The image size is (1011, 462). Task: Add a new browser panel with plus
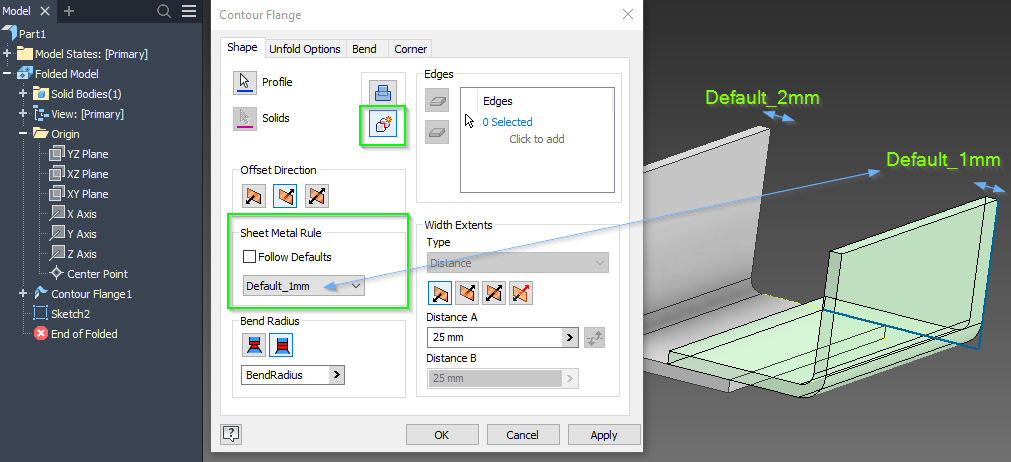pyautogui.click(x=69, y=11)
